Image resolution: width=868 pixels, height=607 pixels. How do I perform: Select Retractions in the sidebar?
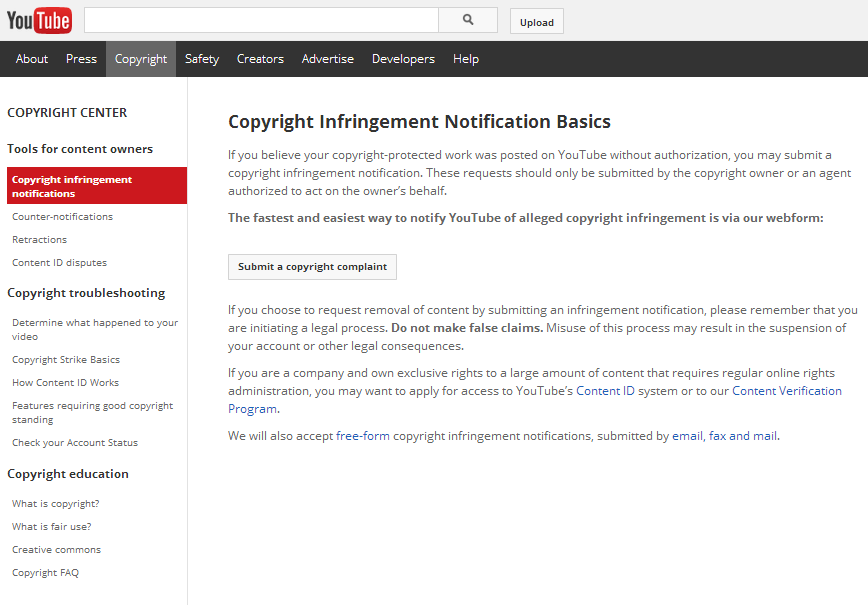(40, 240)
